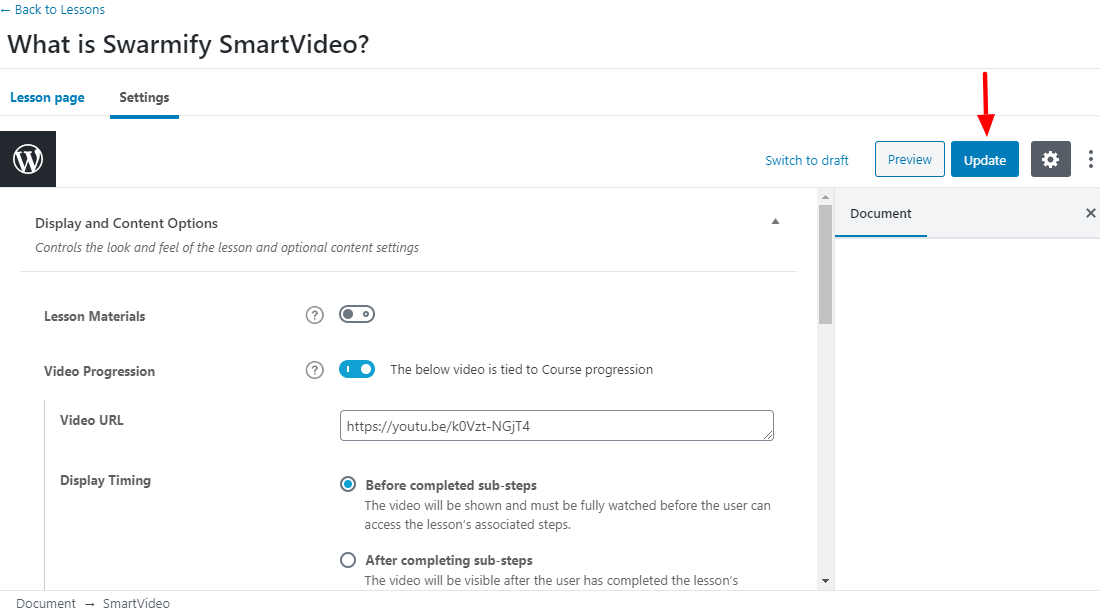The width and height of the screenshot is (1100, 615).
Task: Select the Settings tab
Action: 144,97
